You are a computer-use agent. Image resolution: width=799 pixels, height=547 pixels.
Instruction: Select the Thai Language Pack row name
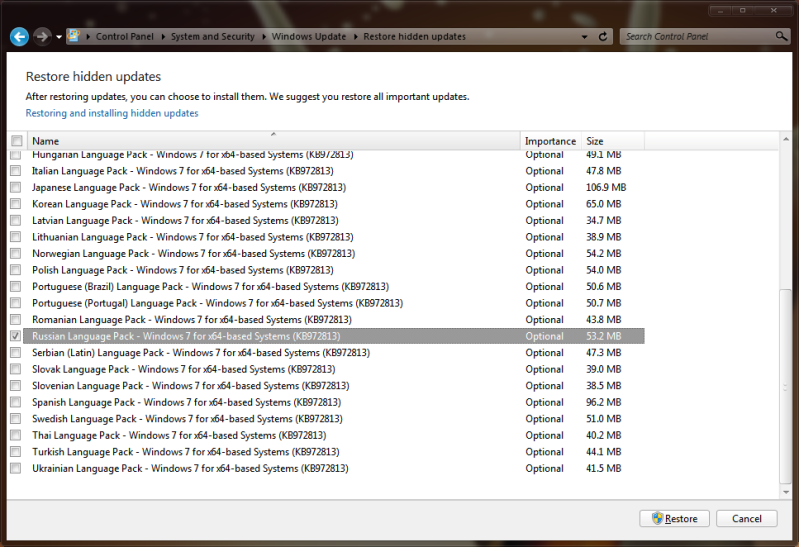(179, 435)
